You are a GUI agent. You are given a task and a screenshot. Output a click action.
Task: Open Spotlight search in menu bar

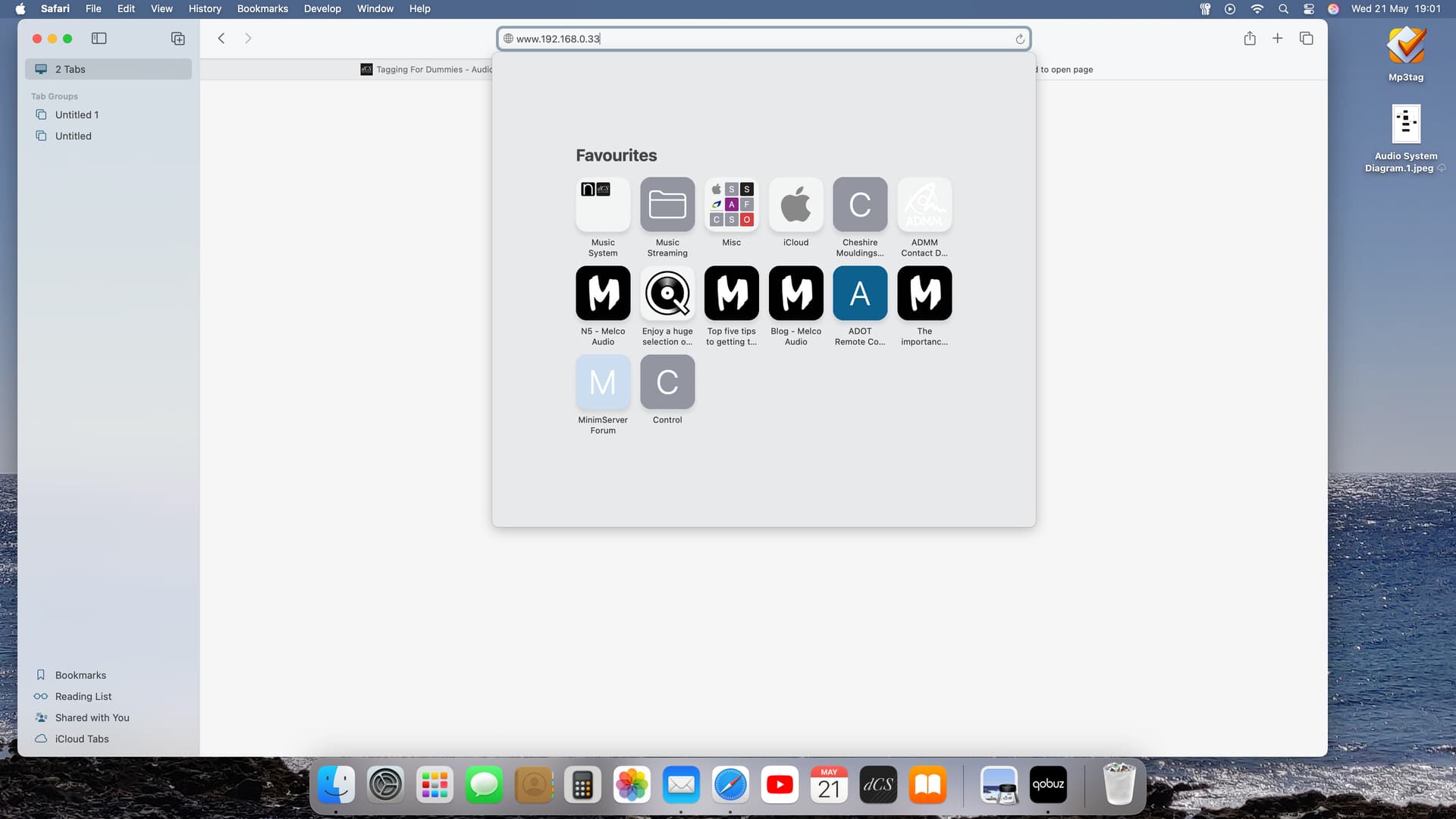[1283, 8]
